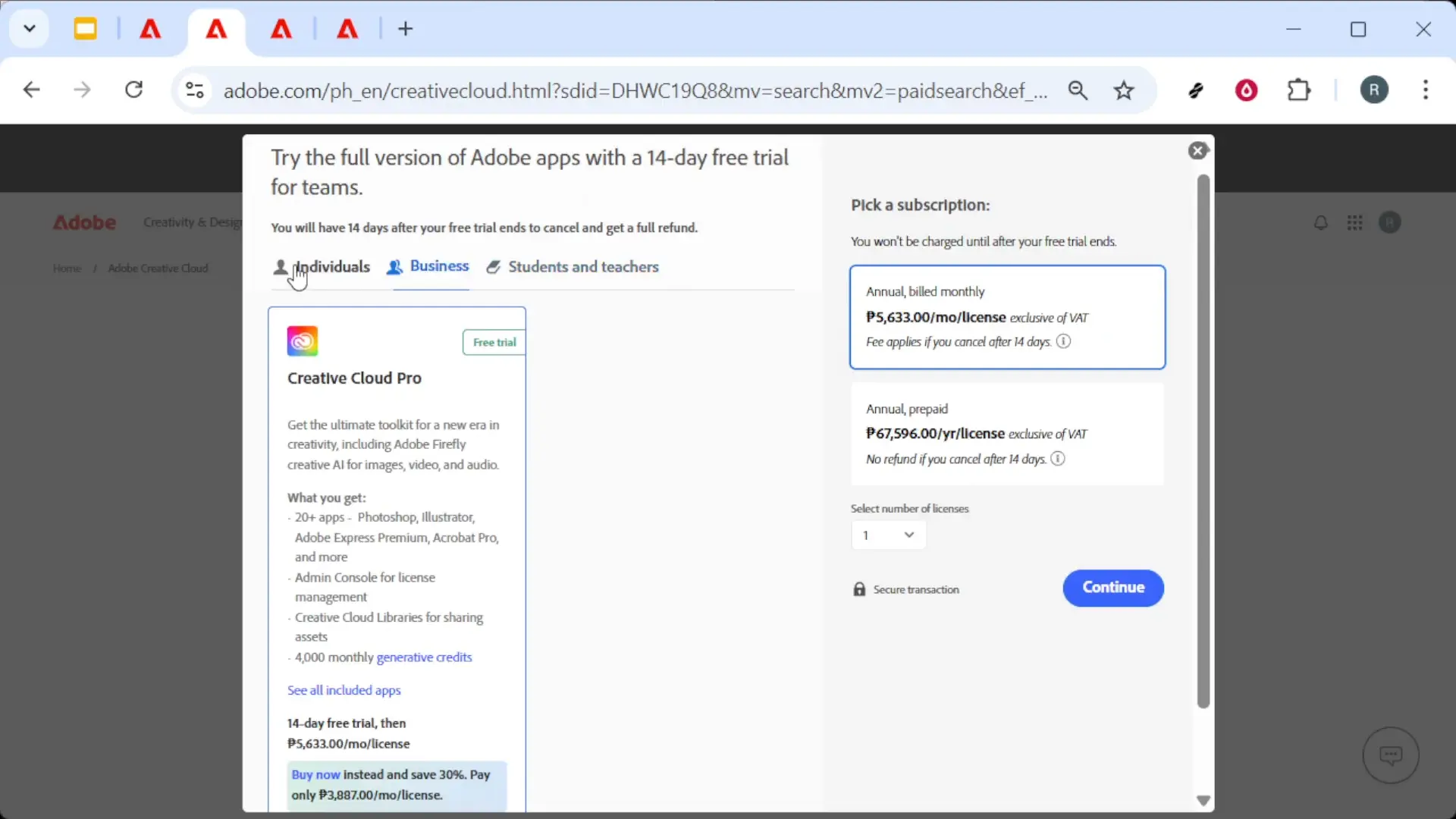Viewport: 1456px width, 819px height.
Task: Open the zoom magnifier icon in address bar
Action: [1078, 90]
